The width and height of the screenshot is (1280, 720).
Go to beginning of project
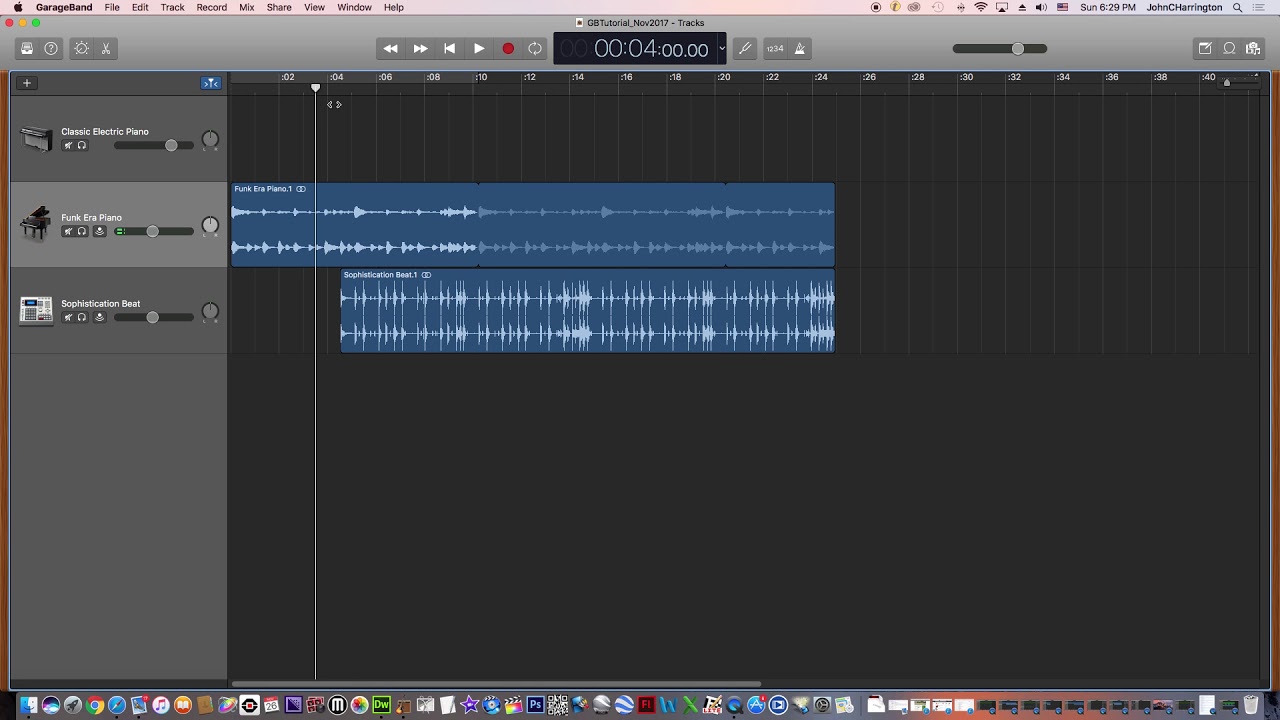[450, 48]
